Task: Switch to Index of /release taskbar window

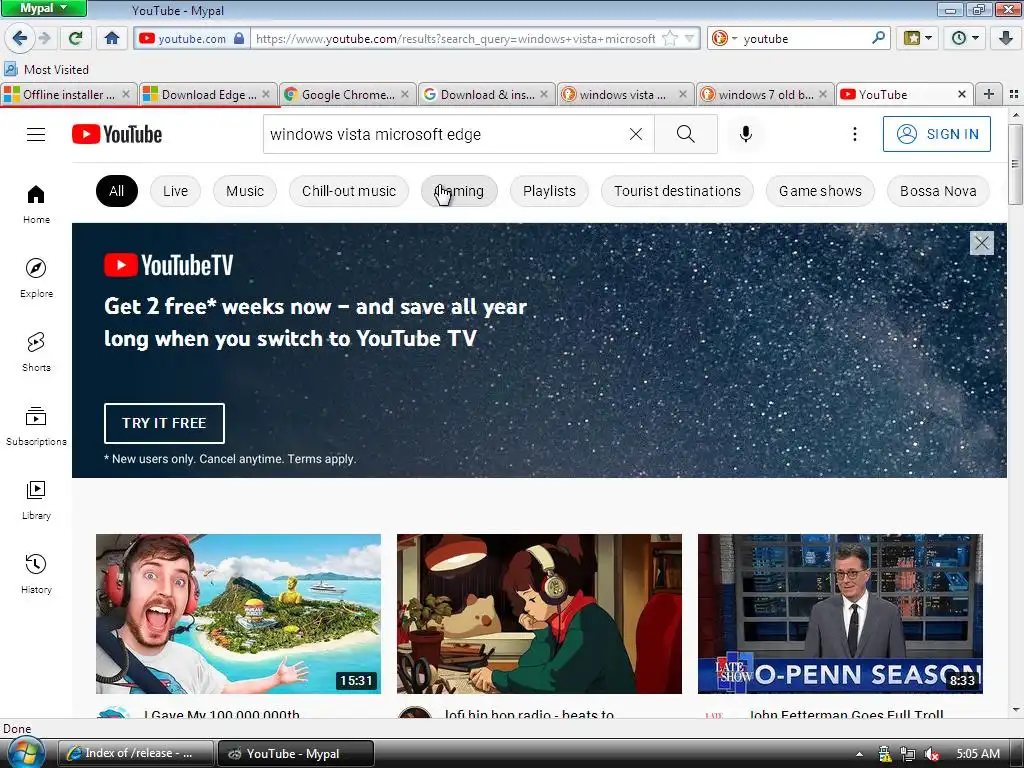Action: pos(136,754)
